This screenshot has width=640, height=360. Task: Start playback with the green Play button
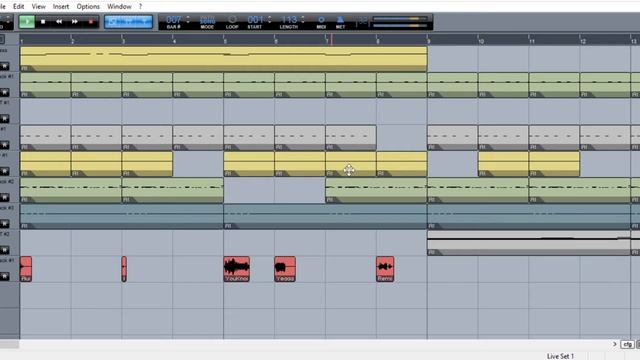point(27,22)
